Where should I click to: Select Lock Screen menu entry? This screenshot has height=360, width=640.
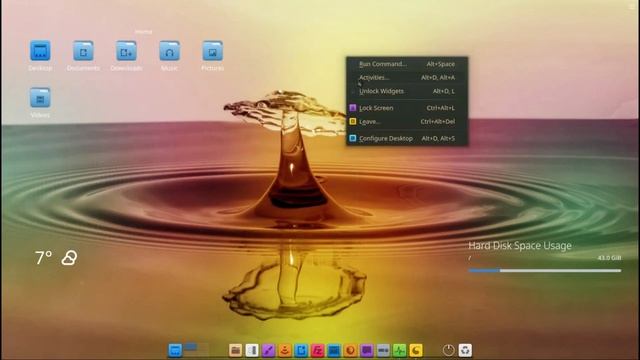[407, 108]
